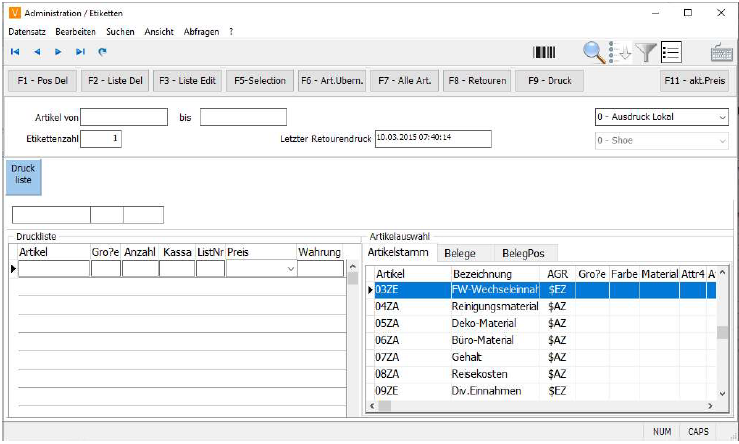Switch to the BelegPos tab
The width and height of the screenshot is (739, 444).
coord(523,253)
